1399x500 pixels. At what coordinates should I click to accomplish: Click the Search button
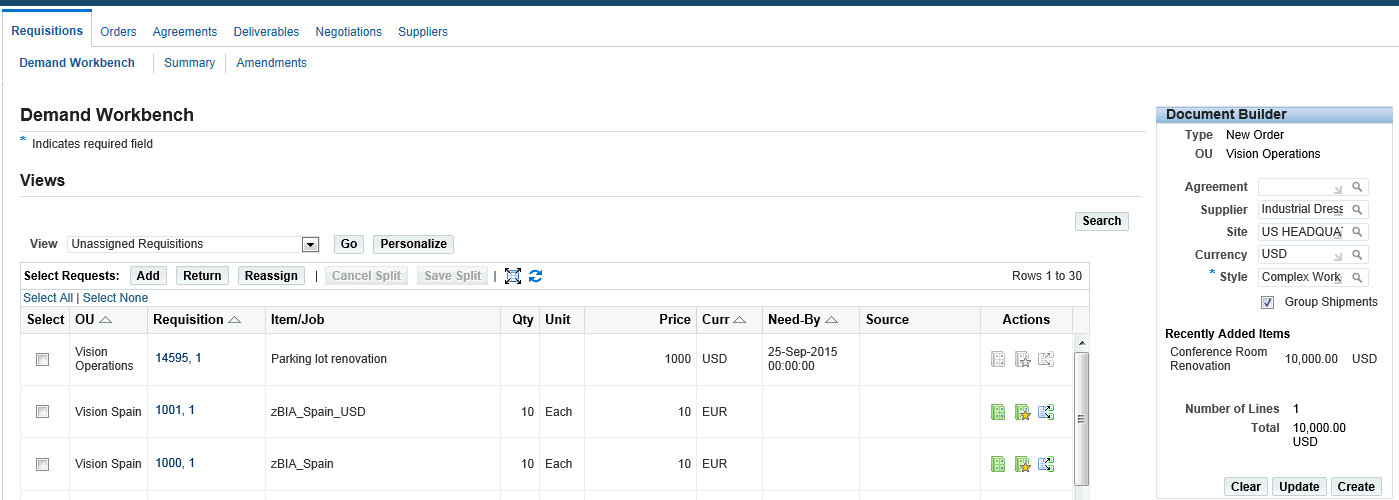click(x=1101, y=221)
